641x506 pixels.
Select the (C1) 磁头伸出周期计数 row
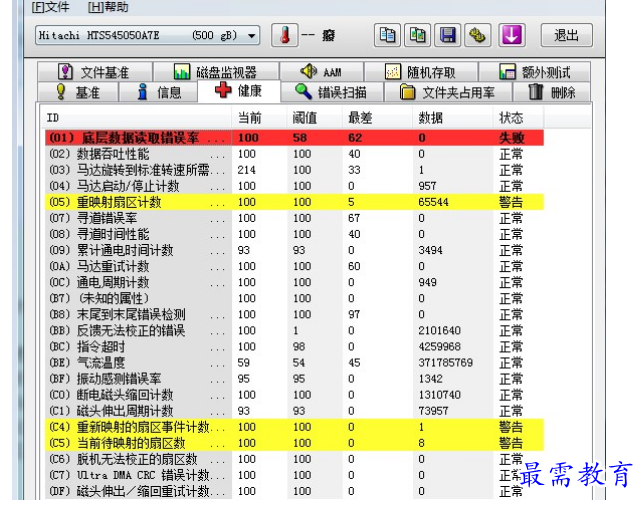(294, 411)
